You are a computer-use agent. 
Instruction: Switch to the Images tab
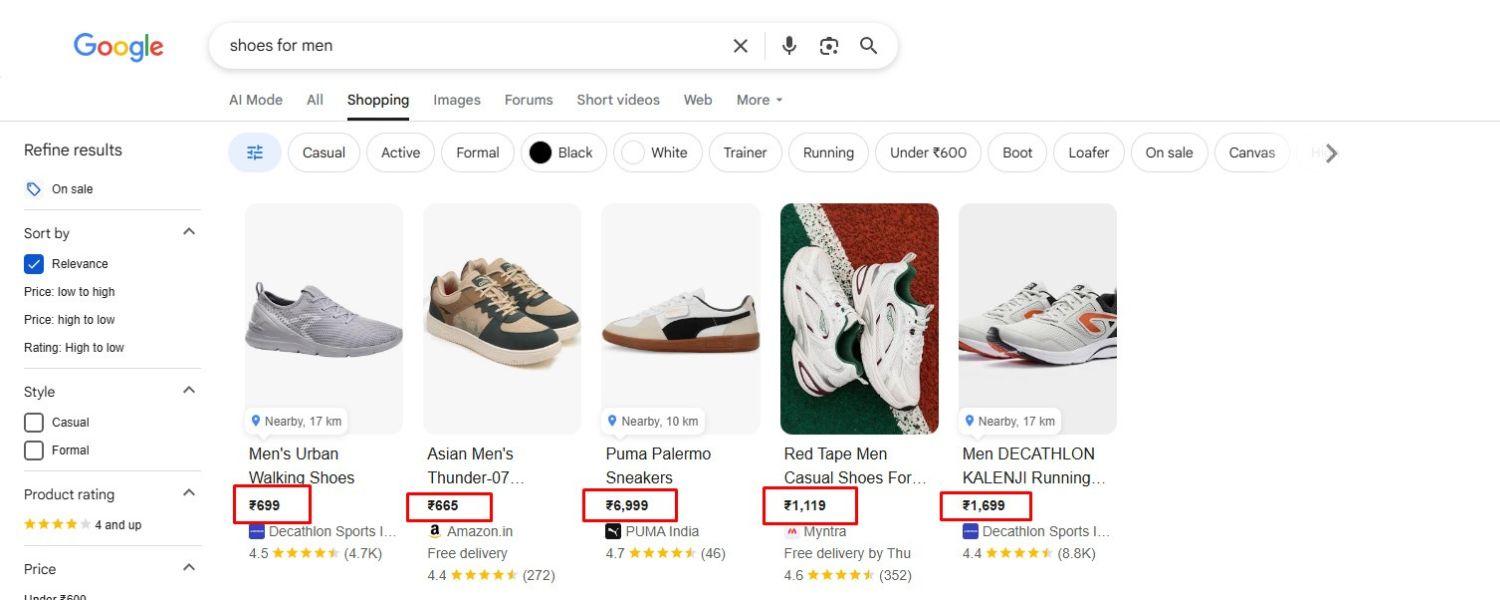coord(456,99)
